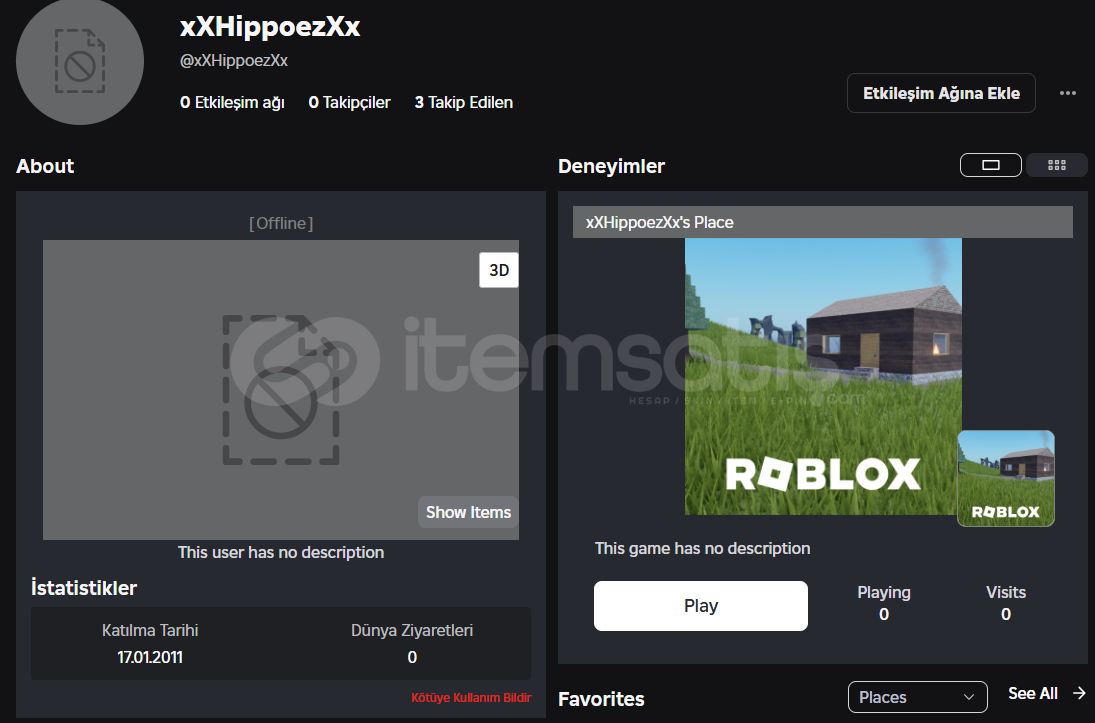Click the Playing count label
Screen dimensions: 1095x723
coord(883,592)
